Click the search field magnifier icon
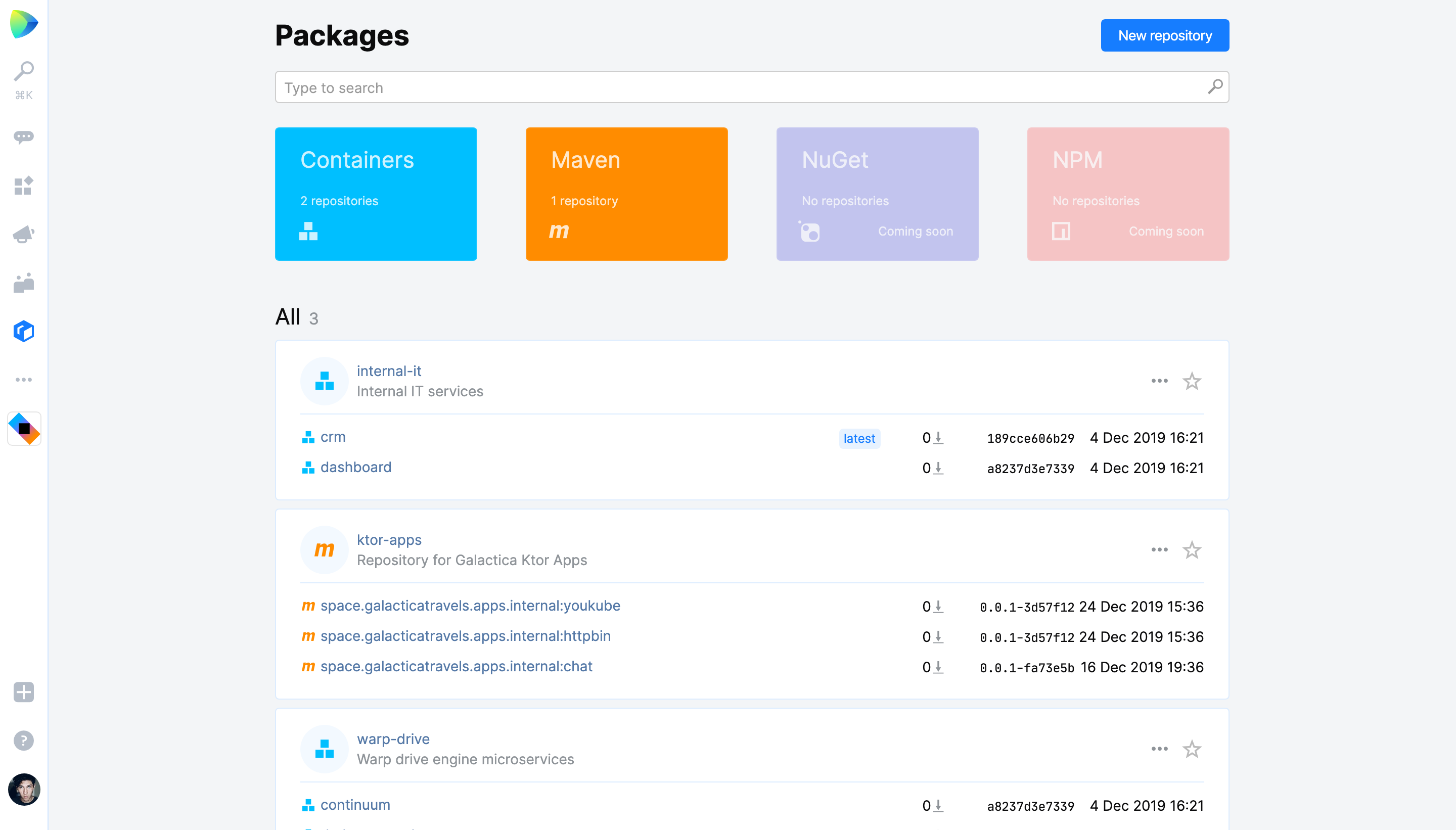Viewport: 1456px width, 830px height. [x=1214, y=86]
